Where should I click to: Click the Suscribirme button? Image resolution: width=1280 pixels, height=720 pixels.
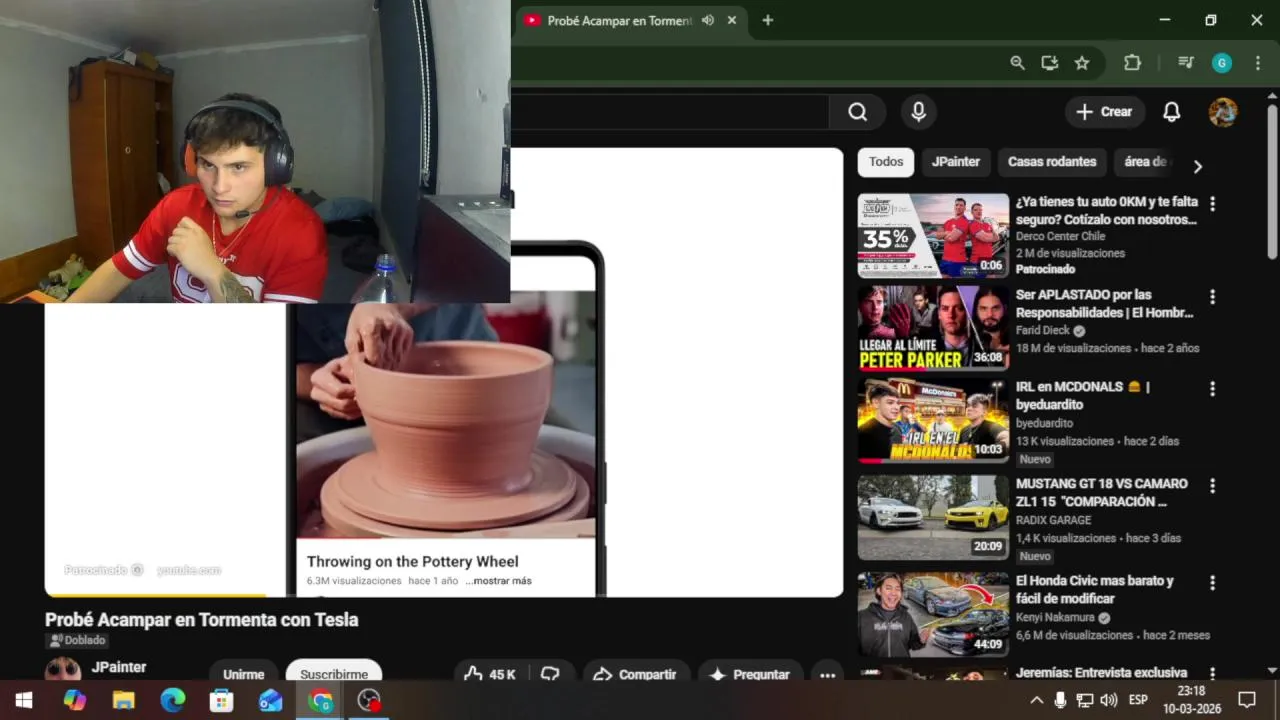coord(334,673)
